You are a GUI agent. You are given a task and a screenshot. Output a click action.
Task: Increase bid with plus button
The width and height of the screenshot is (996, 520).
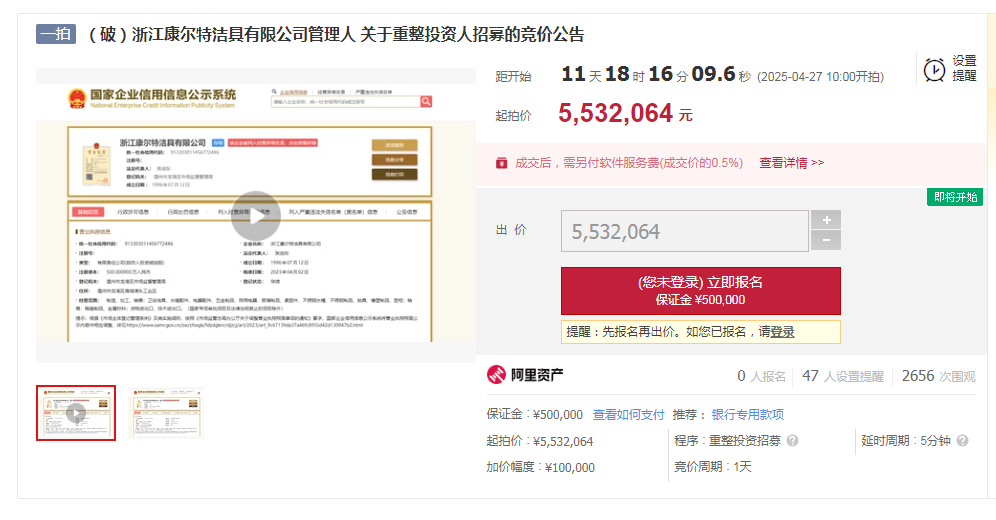(826, 220)
